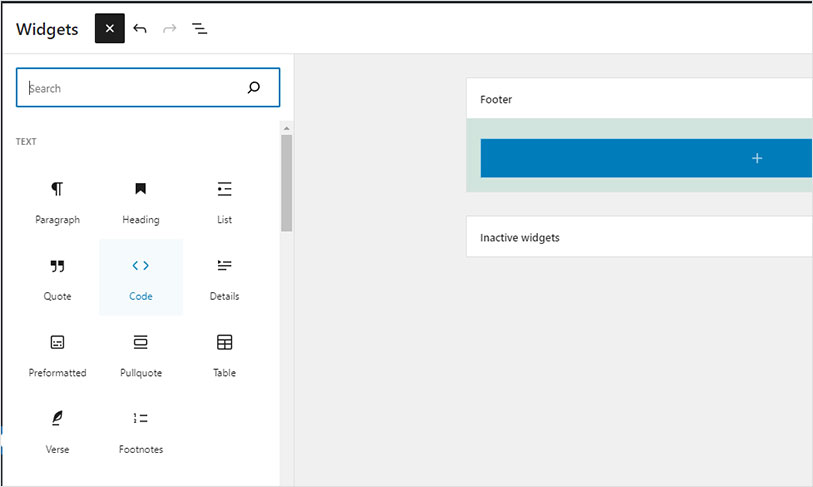Viewport: 813px width, 487px height.
Task: Insert a Verse block
Action: 58,431
